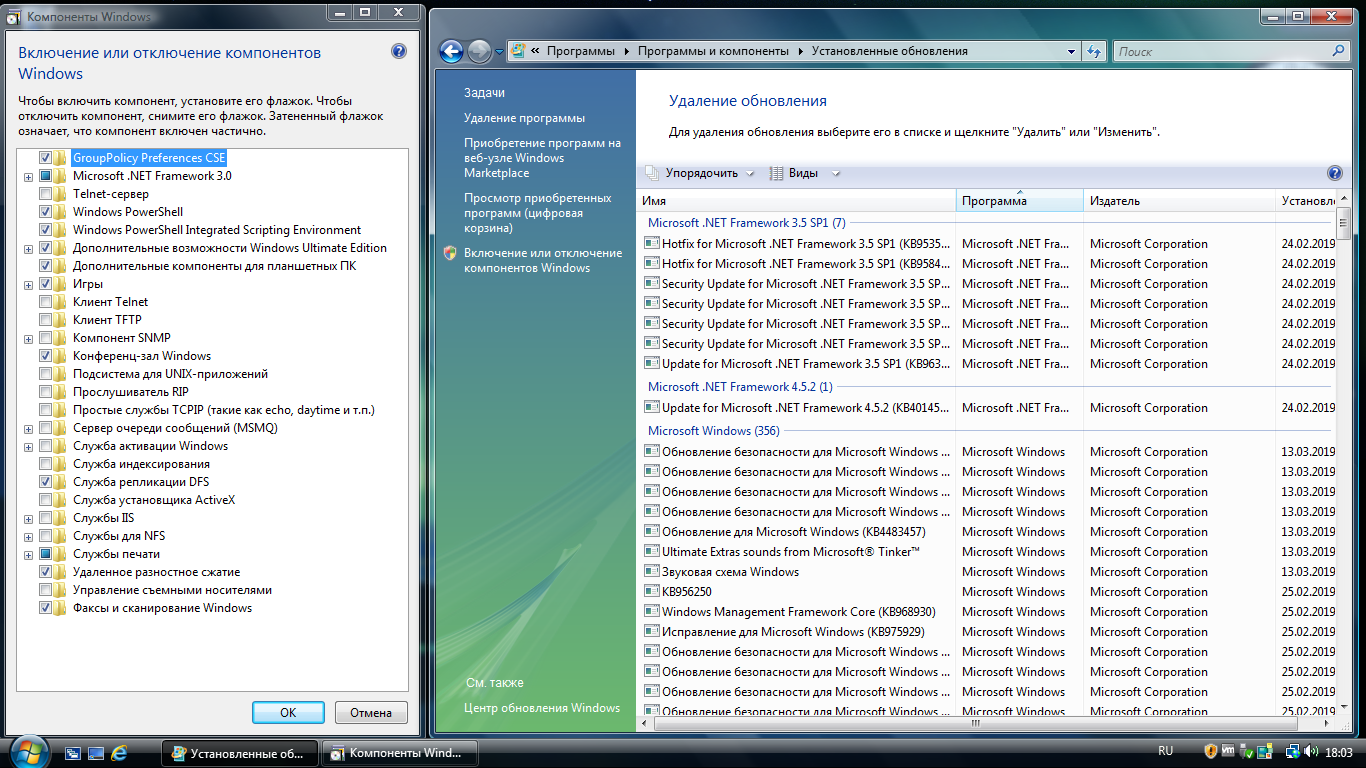Image resolution: width=1366 pixels, height=768 pixels.
Task: Click Программы и компоненты breadcrumb
Action: pyautogui.click(x=713, y=51)
